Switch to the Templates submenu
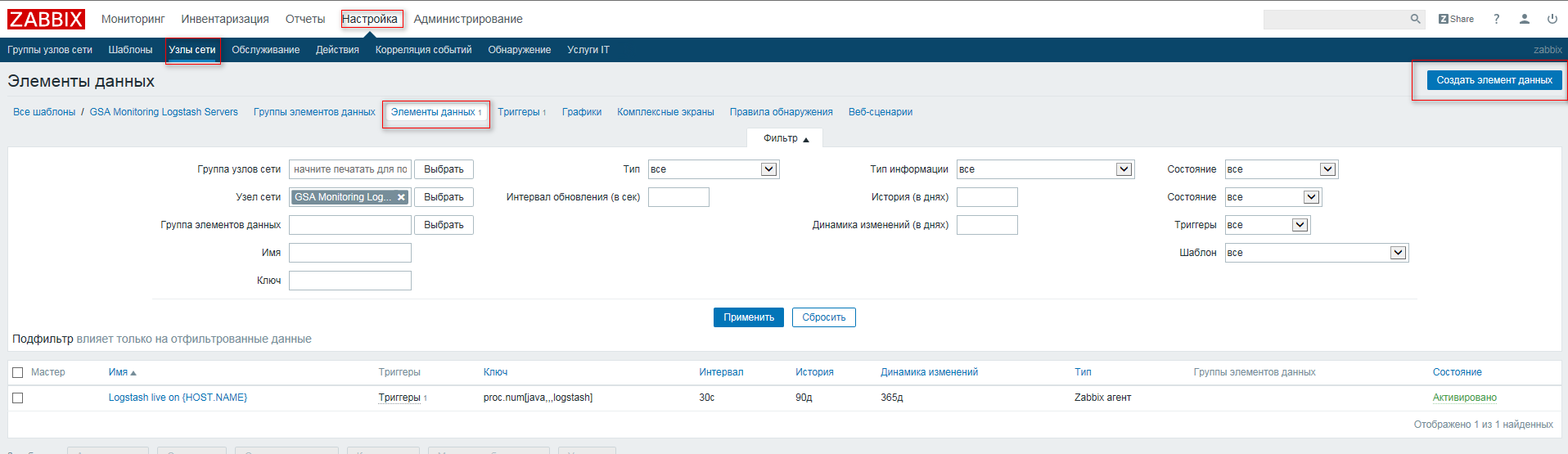Viewport: 1568px width, 454px height. (x=130, y=50)
